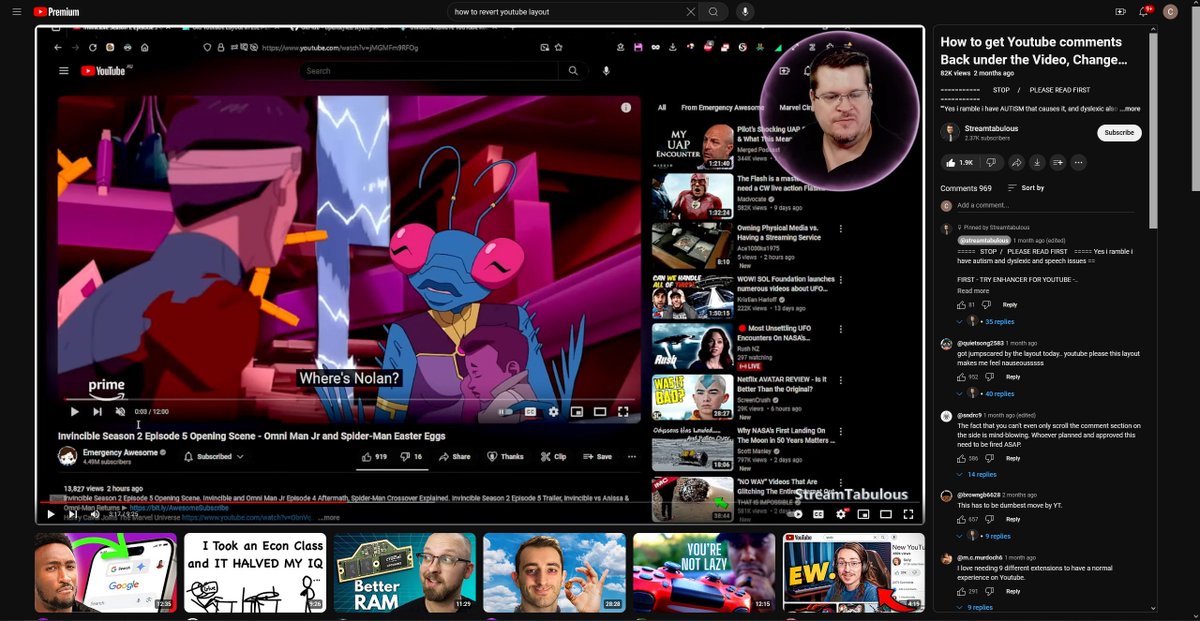Open the player settings gear
This screenshot has width=1200, height=621.
click(841, 514)
